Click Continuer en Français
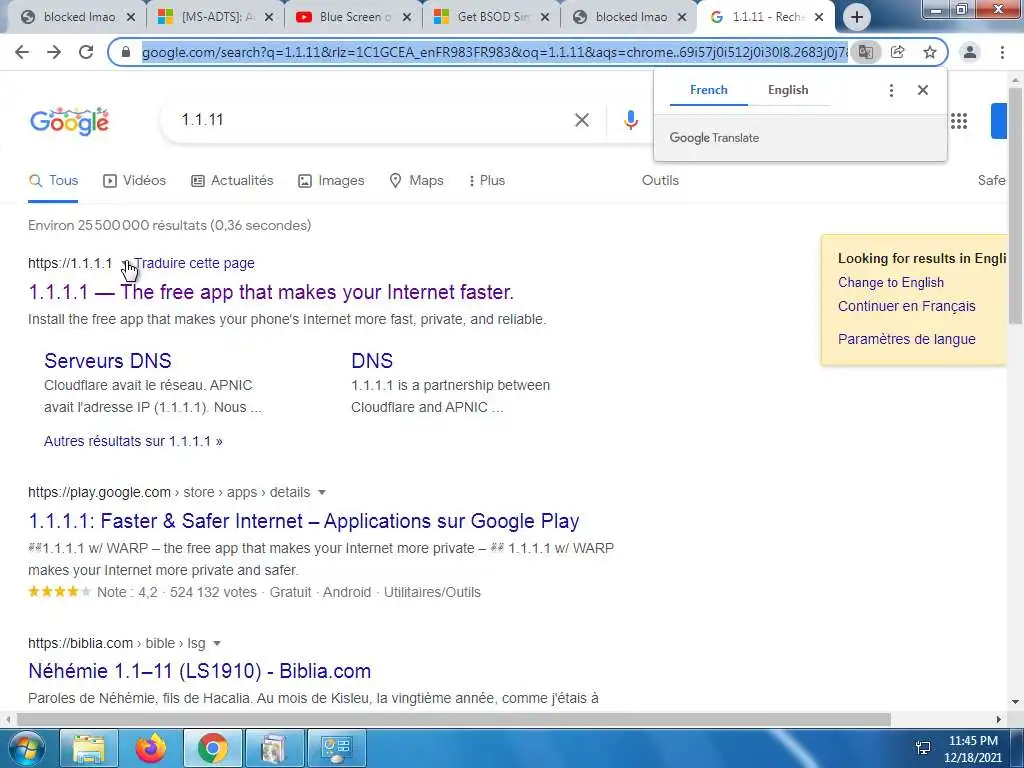This screenshot has width=1024, height=768. pyautogui.click(x=906, y=306)
